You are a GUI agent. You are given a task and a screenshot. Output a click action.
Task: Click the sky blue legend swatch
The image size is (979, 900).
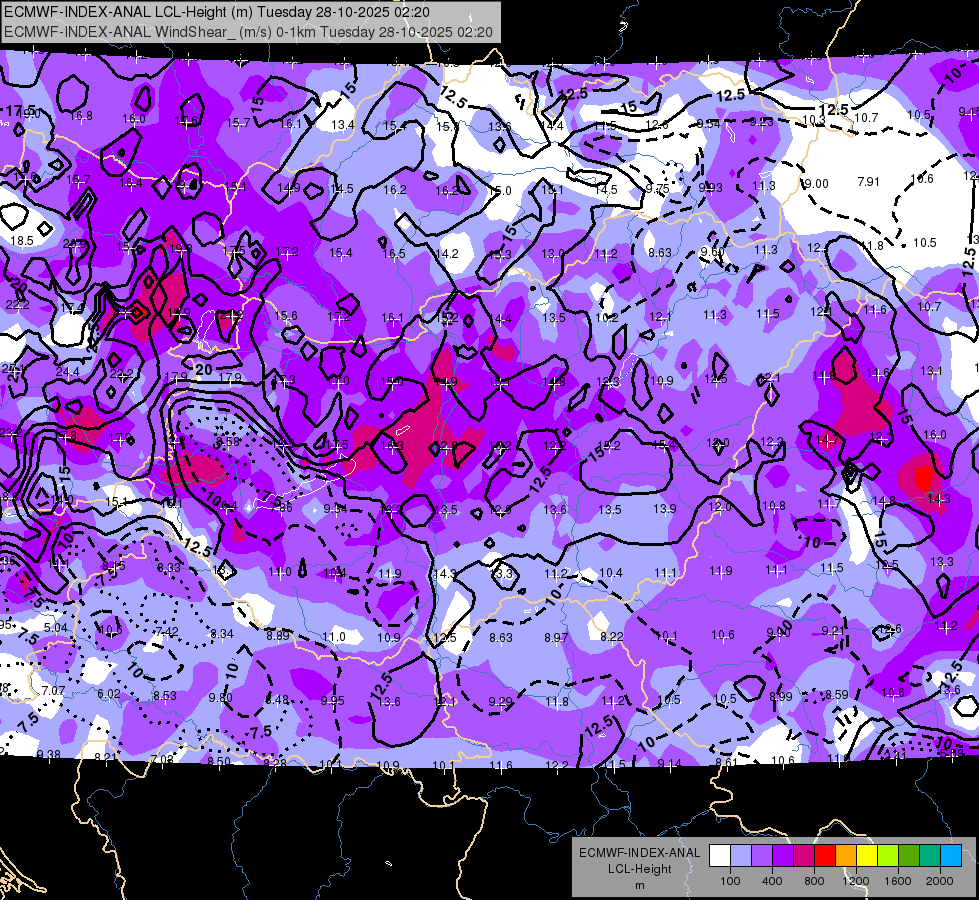951,856
